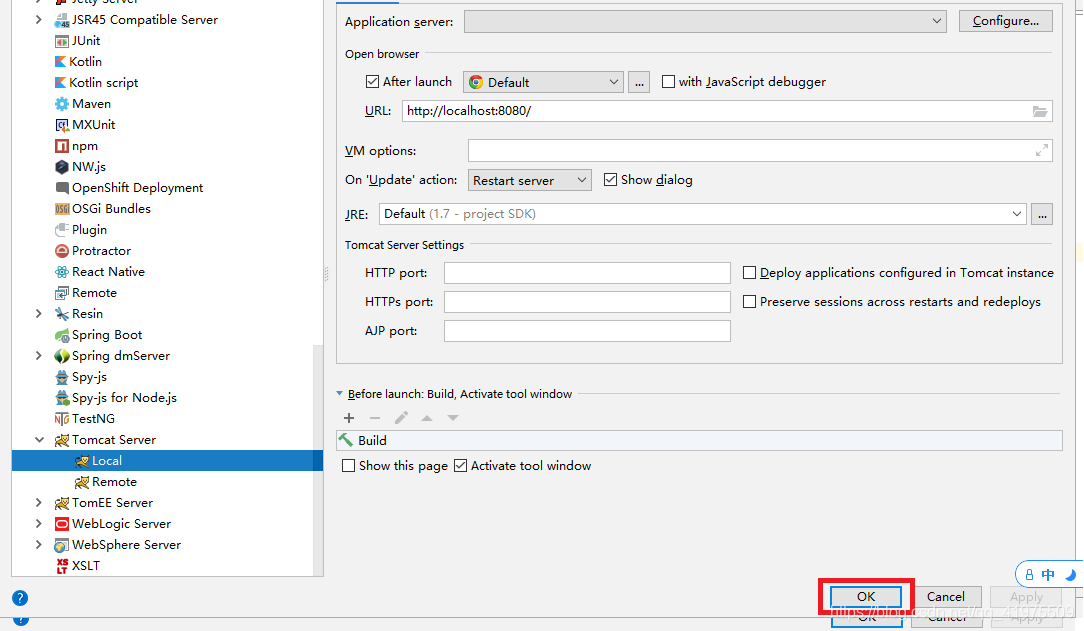Open browser selection ellipsis button
The height and width of the screenshot is (631, 1084).
pyautogui.click(x=639, y=82)
